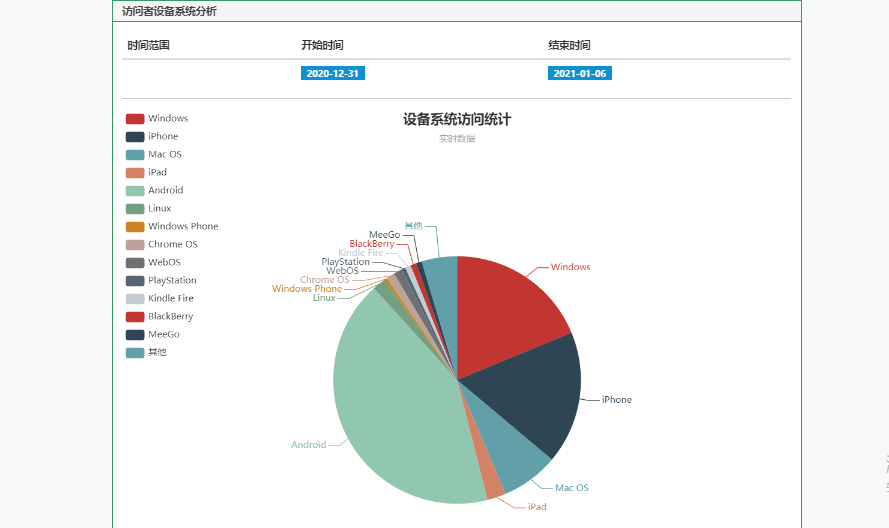Image resolution: width=889 pixels, height=528 pixels.
Task: Click the MeeGo legend icon
Action: (x=135, y=334)
